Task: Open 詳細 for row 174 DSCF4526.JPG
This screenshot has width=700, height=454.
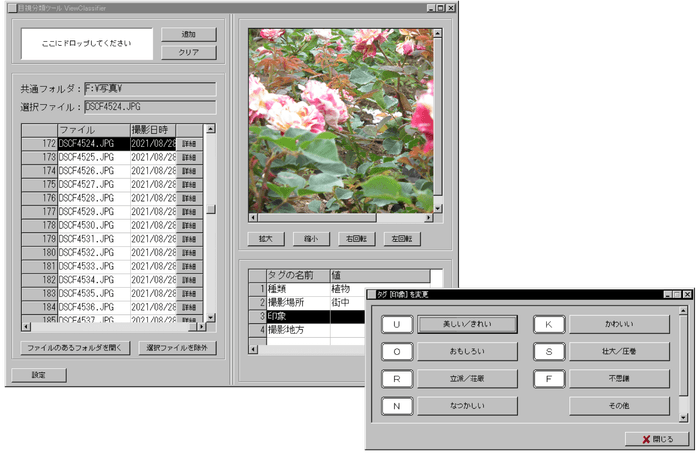Action: (189, 171)
